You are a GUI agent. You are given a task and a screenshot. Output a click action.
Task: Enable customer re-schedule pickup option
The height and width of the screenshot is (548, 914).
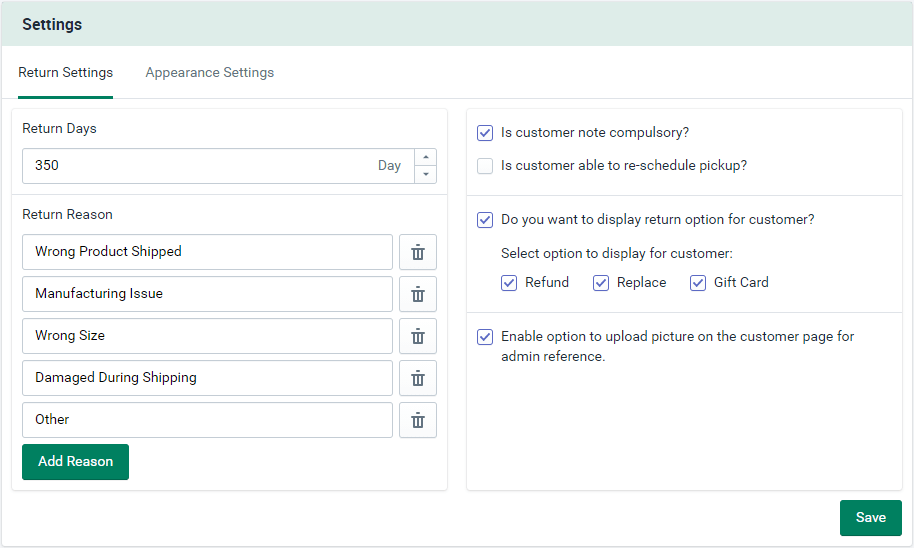(485, 166)
